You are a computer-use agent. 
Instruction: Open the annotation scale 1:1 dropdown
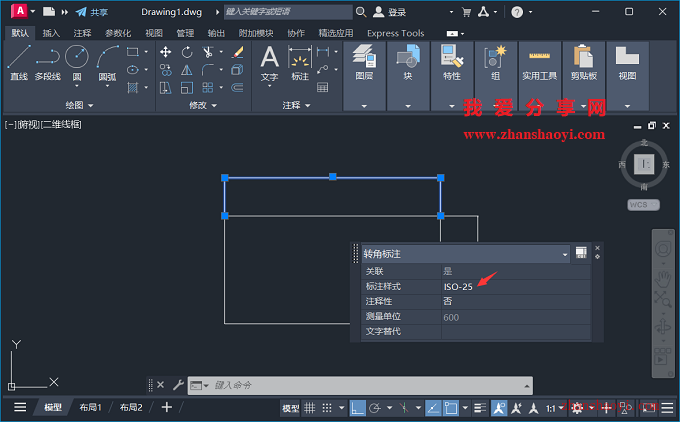point(554,408)
